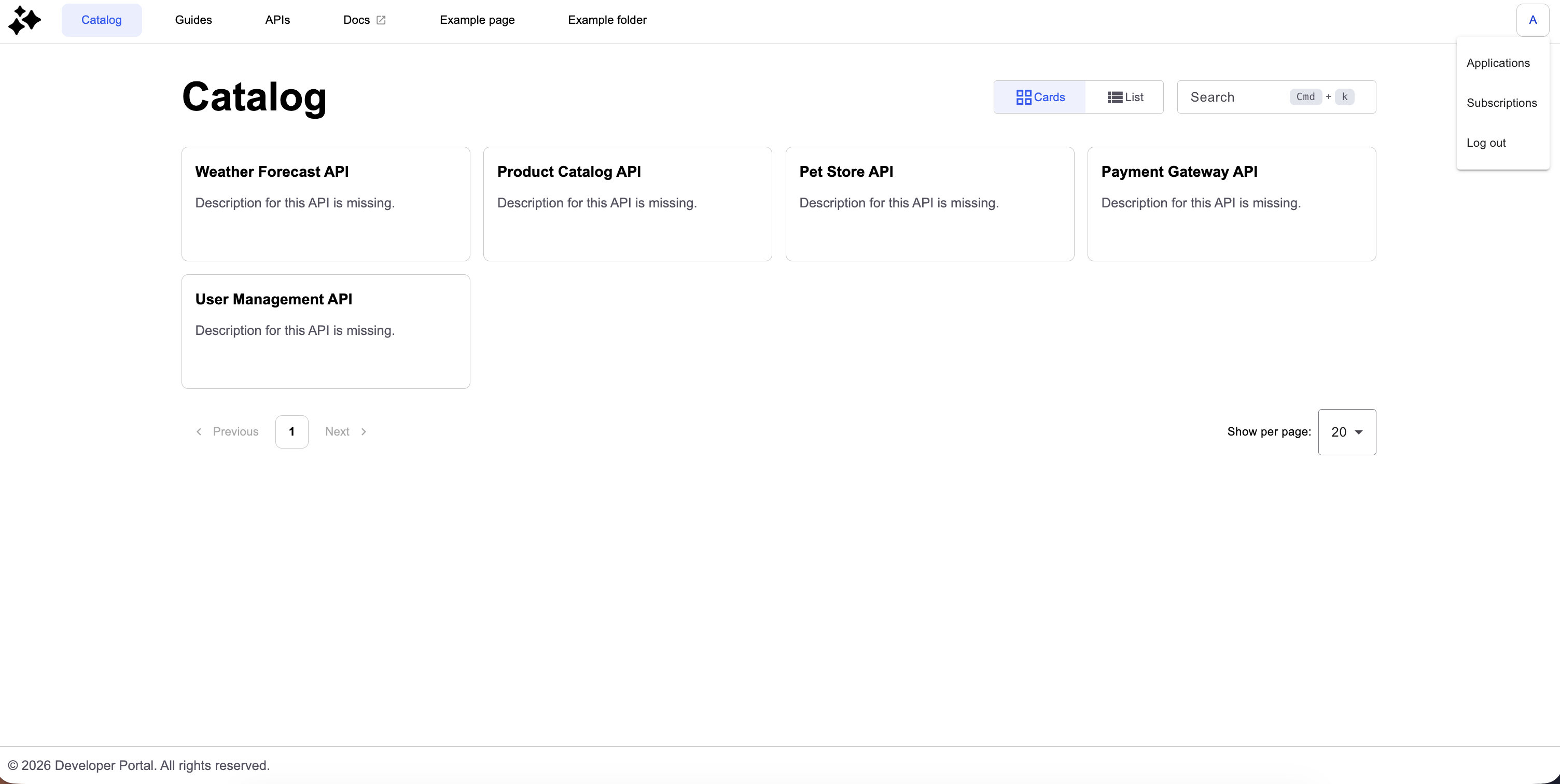Go to the Guides tab
The height and width of the screenshot is (784, 1560).
tap(193, 20)
